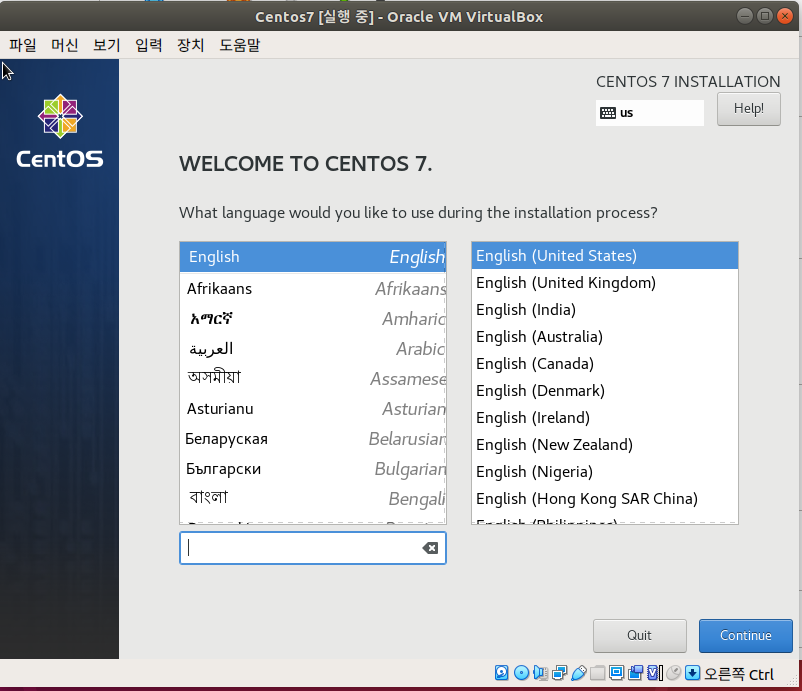Select English (United Kingdom) locale
Viewport: 802px width, 691px height.
click(605, 283)
